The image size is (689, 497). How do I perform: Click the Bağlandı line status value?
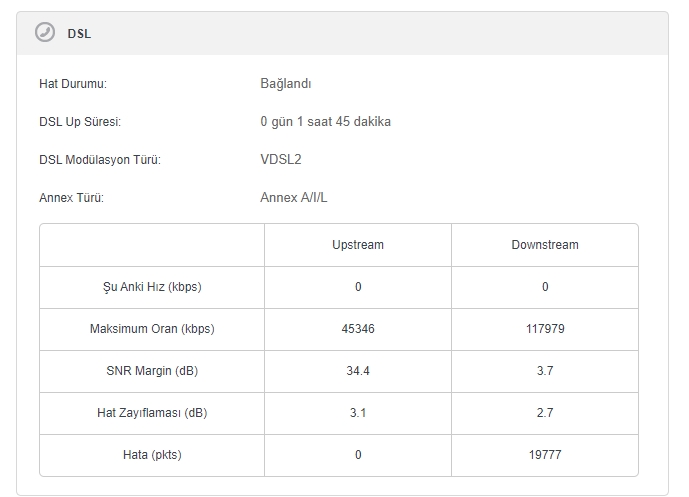point(286,84)
